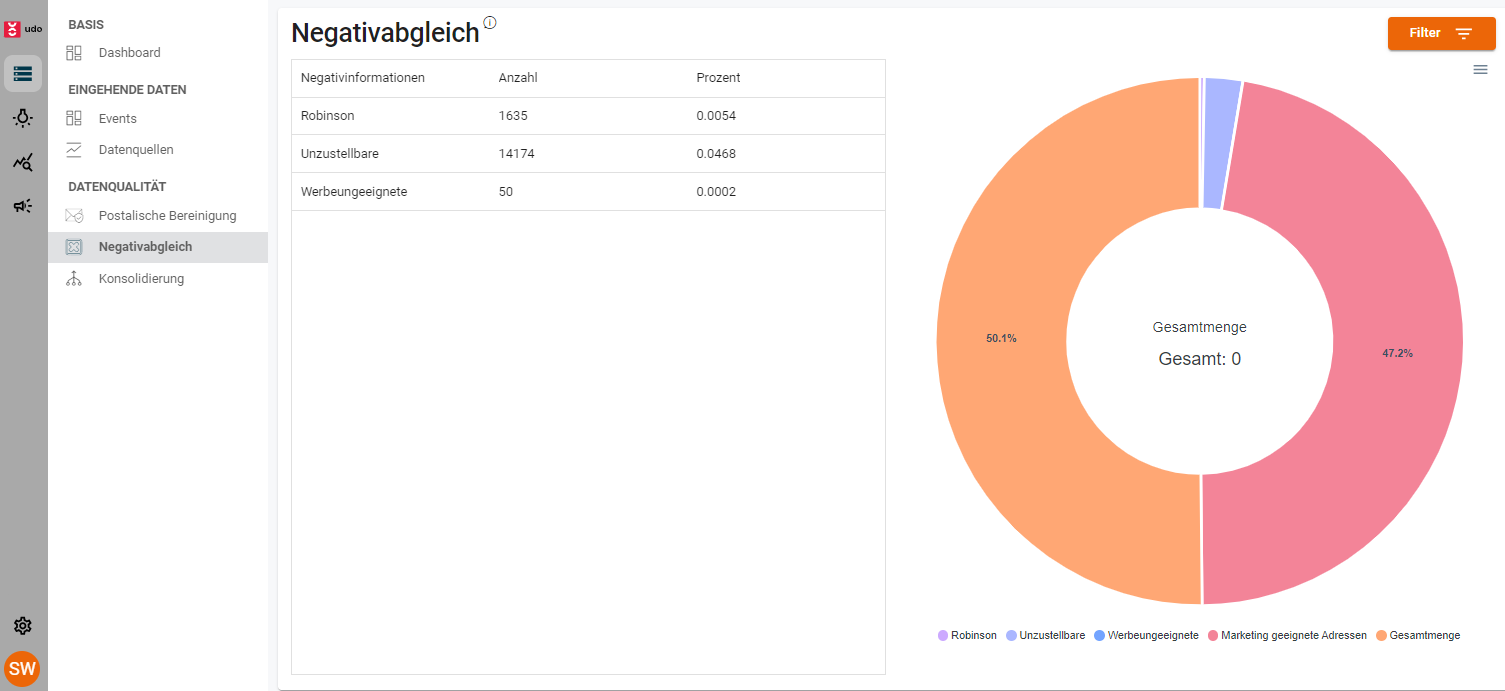Image resolution: width=1505 pixels, height=691 pixels.
Task: Open chart hamburger export menu
Action: pyautogui.click(x=1480, y=69)
